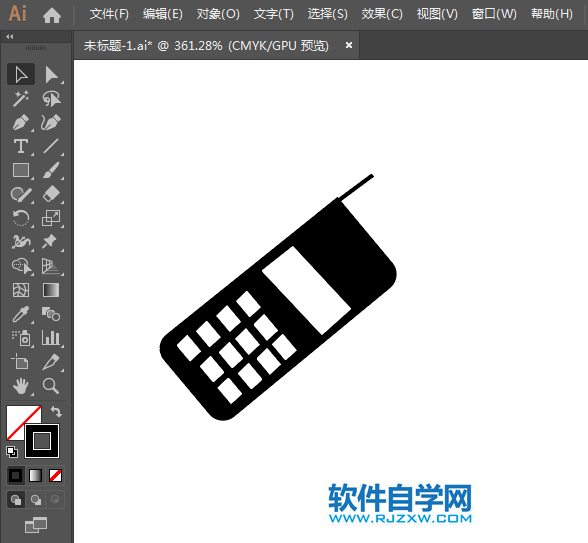Select the Eyedropper tool
588x543 pixels.
21,314
